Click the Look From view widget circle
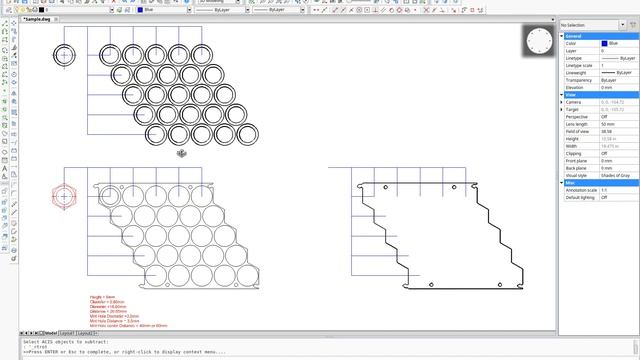Image resolution: width=640 pixels, height=360 pixels. [539, 41]
